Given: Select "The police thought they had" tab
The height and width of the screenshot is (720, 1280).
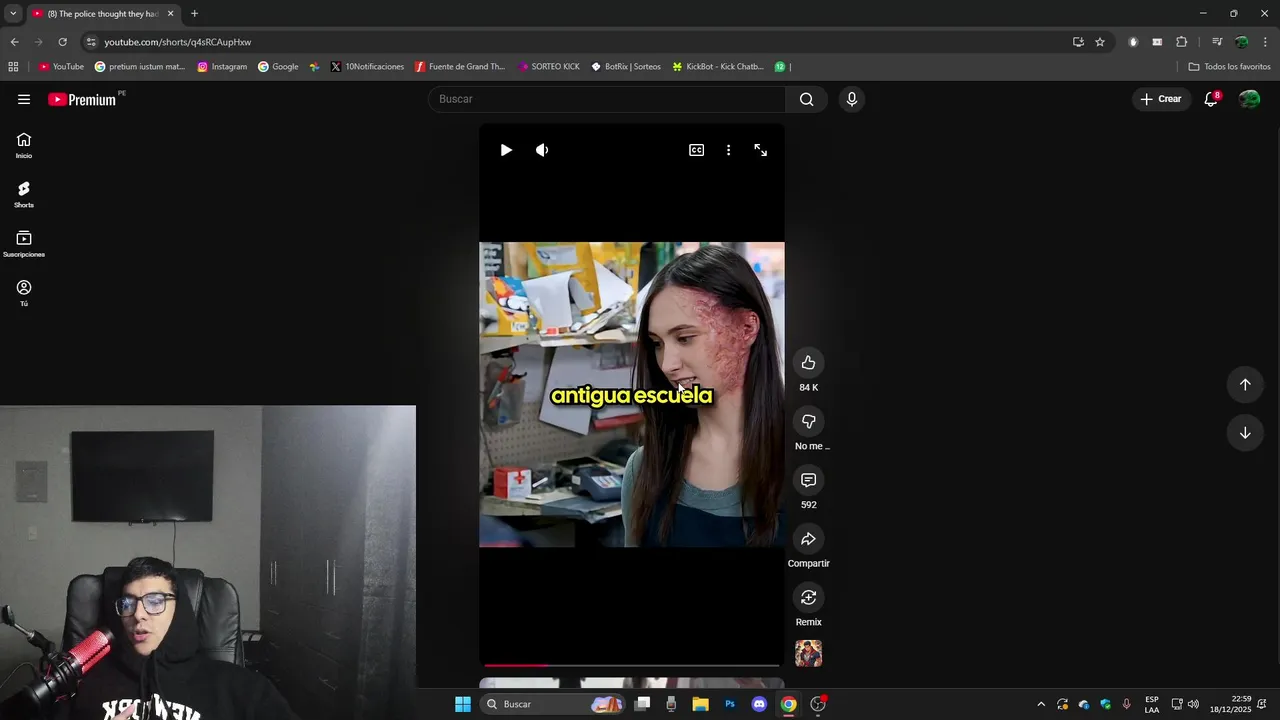Looking at the screenshot, I should click(x=103, y=14).
